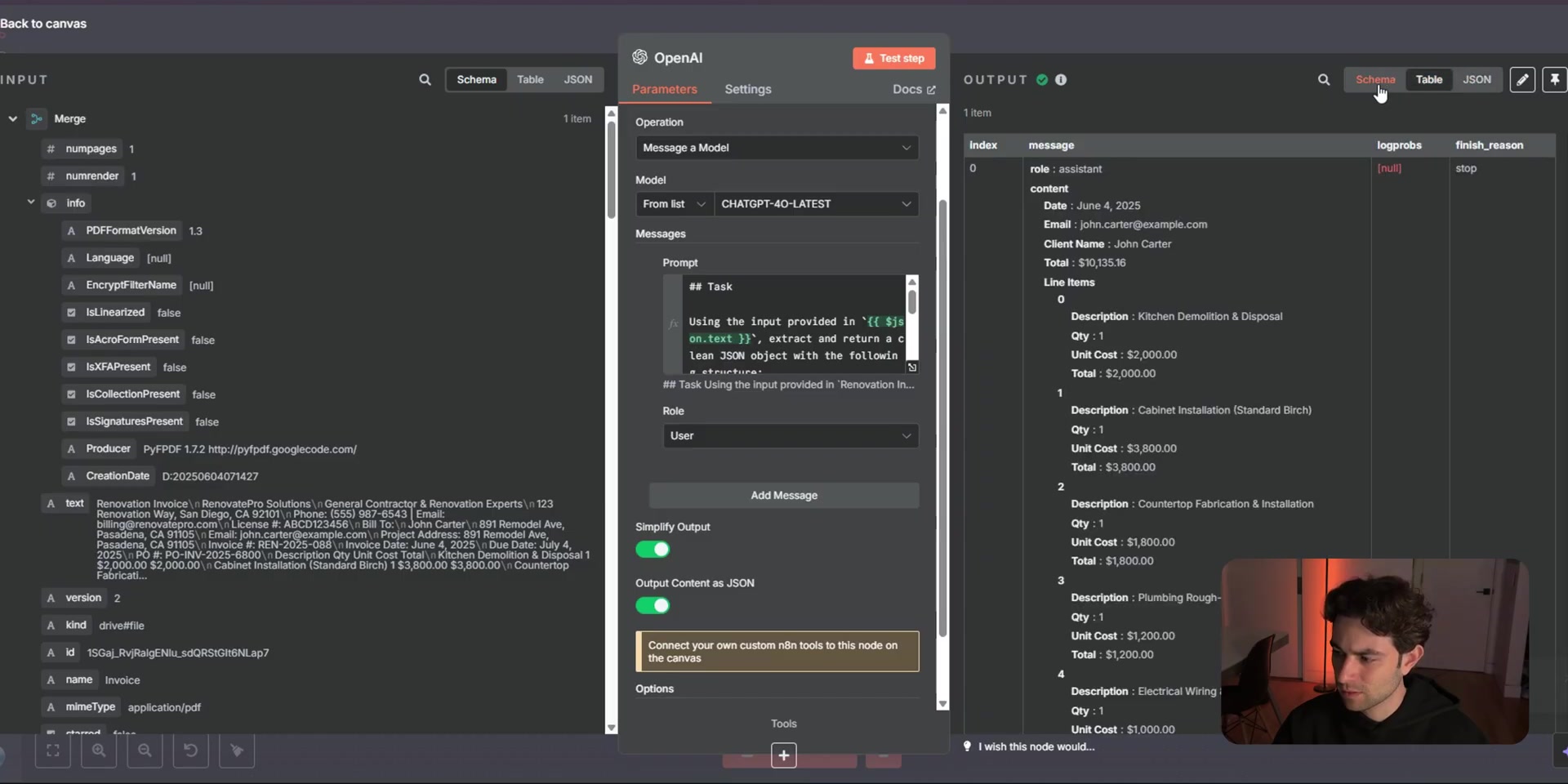Image resolution: width=1568 pixels, height=784 pixels.
Task: Select JSON view in INPUT panel
Action: point(577,80)
